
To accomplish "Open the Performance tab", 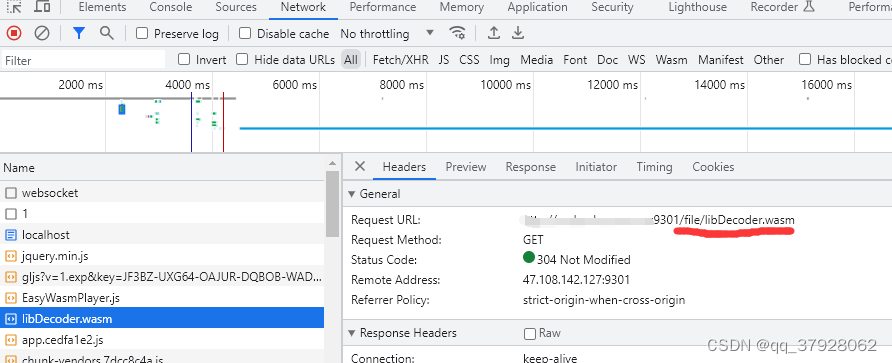I will point(383,7).
